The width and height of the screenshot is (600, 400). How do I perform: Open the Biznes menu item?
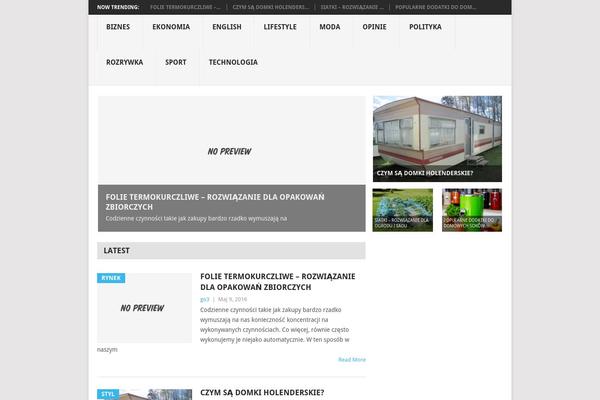[118, 27]
